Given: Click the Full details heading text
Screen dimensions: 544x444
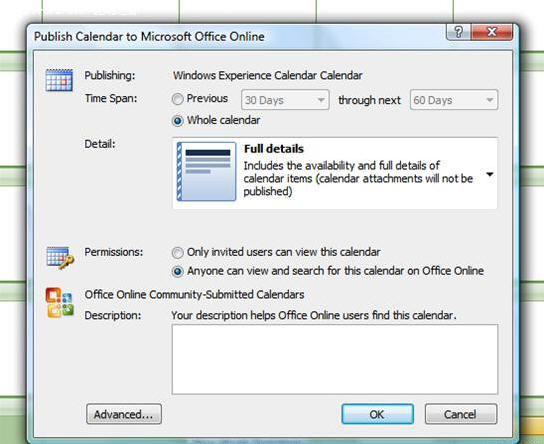Looking at the screenshot, I should pyautogui.click(x=274, y=149).
